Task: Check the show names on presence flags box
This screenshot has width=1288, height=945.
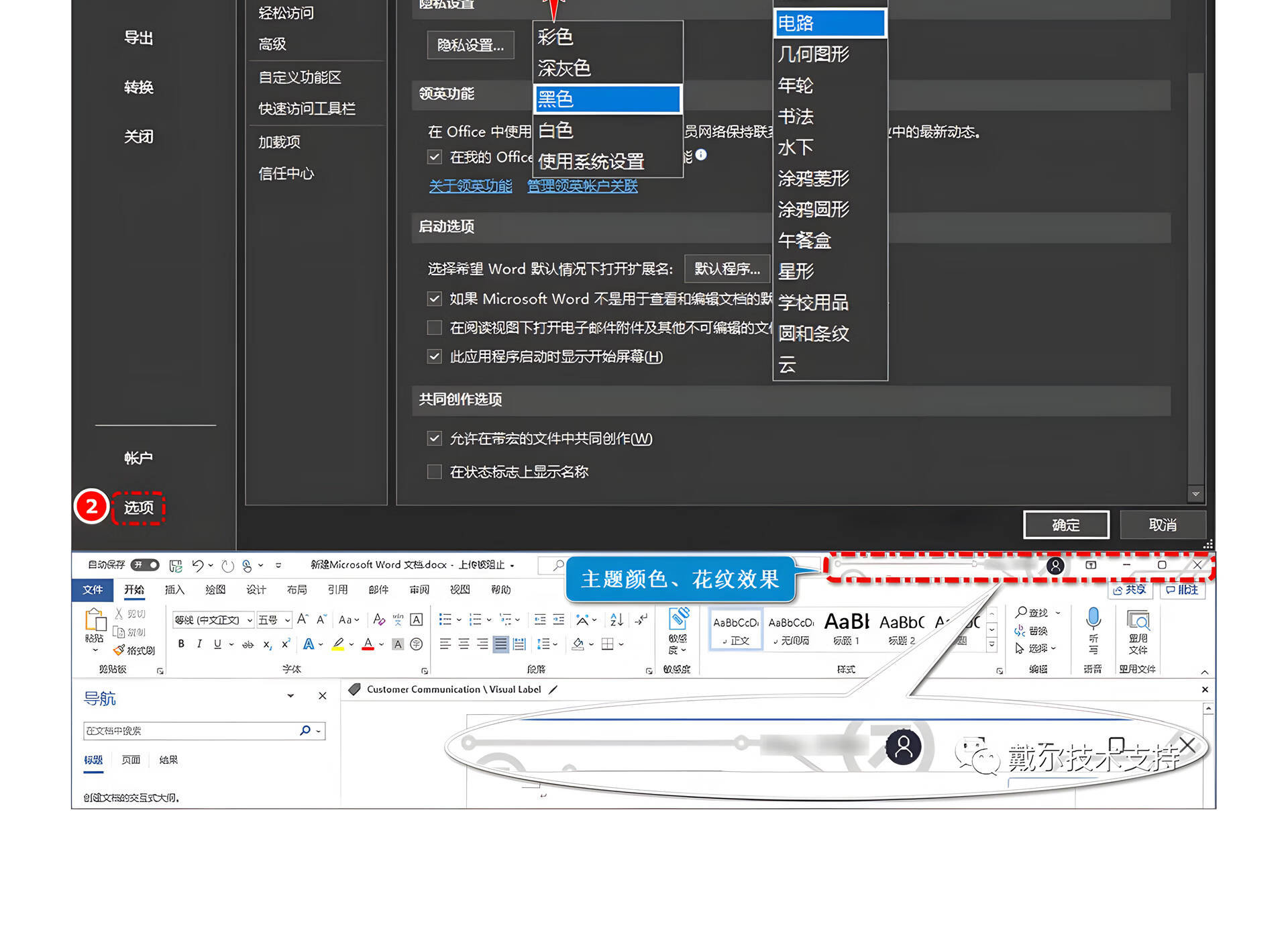Action: (435, 472)
